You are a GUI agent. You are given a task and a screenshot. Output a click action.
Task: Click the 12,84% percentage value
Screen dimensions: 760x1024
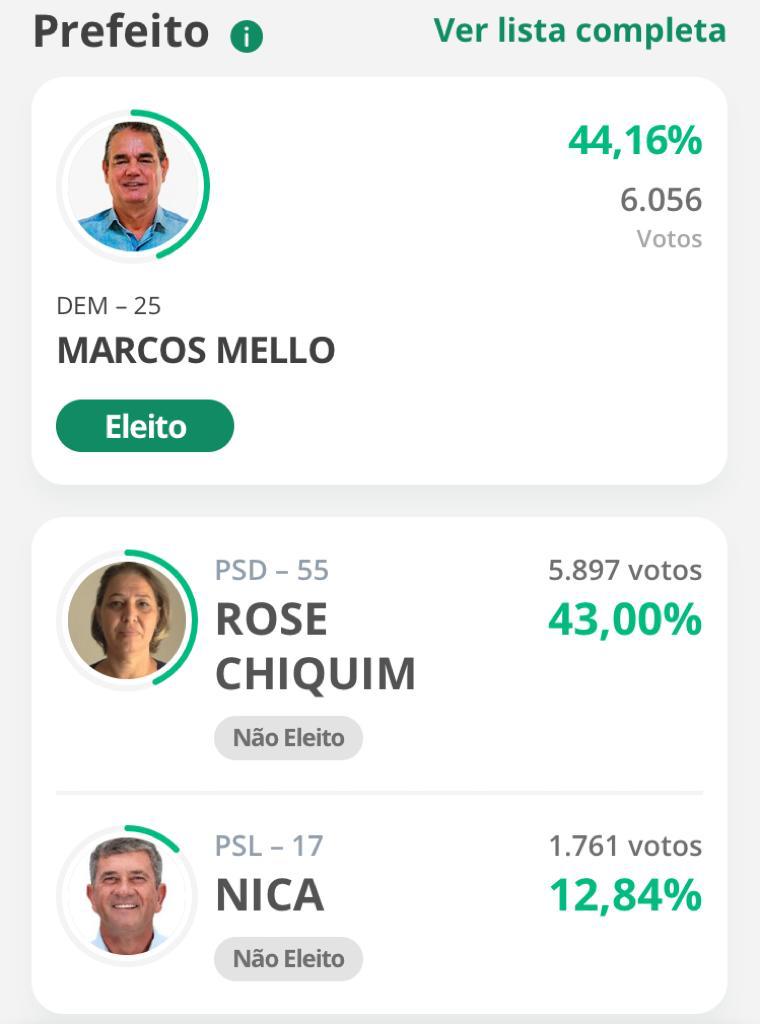point(625,895)
